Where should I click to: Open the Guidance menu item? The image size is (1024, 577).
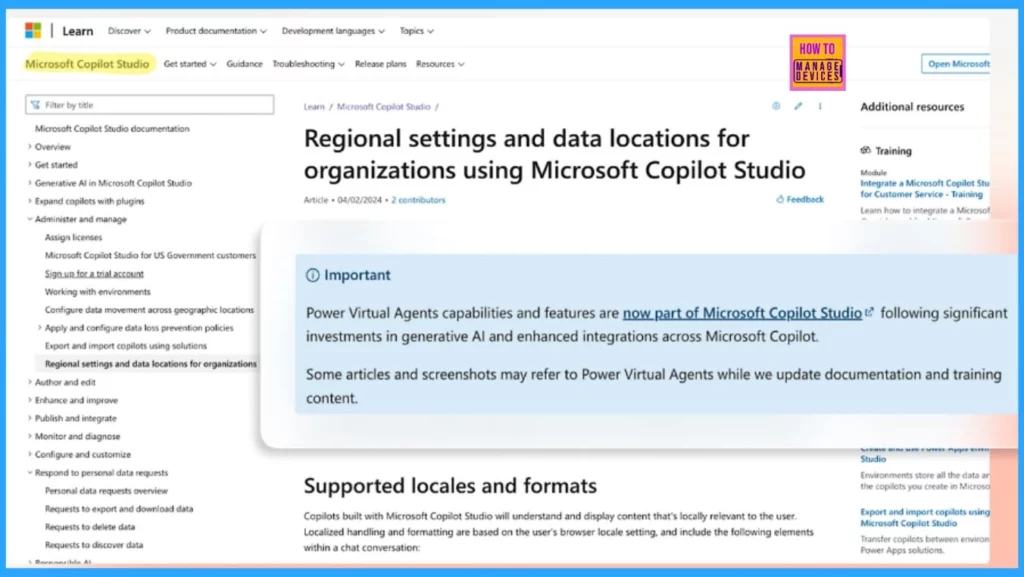(x=244, y=64)
